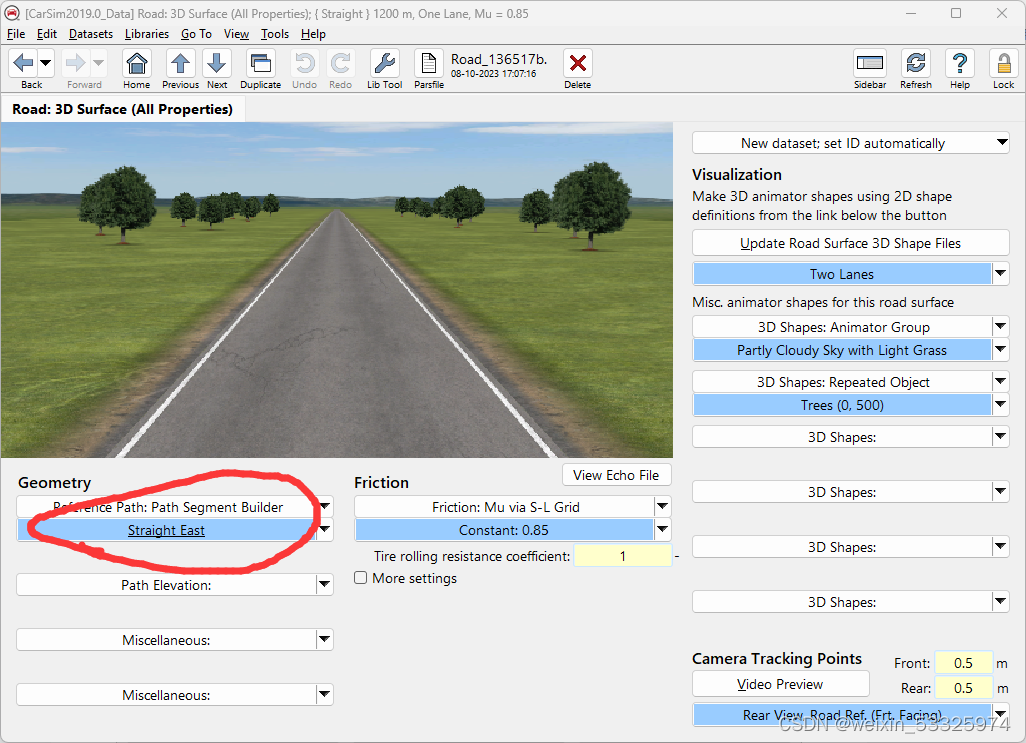Open the Friction: Mu via S-L Grid dropdown
The height and width of the screenshot is (743, 1026).
coord(661,507)
